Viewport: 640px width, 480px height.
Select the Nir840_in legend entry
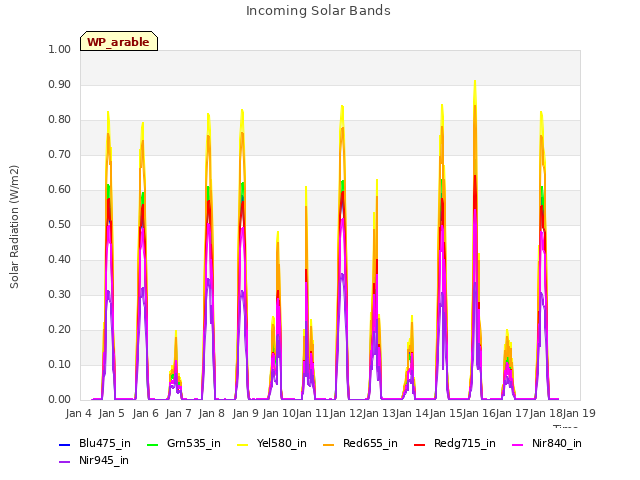coord(547,443)
